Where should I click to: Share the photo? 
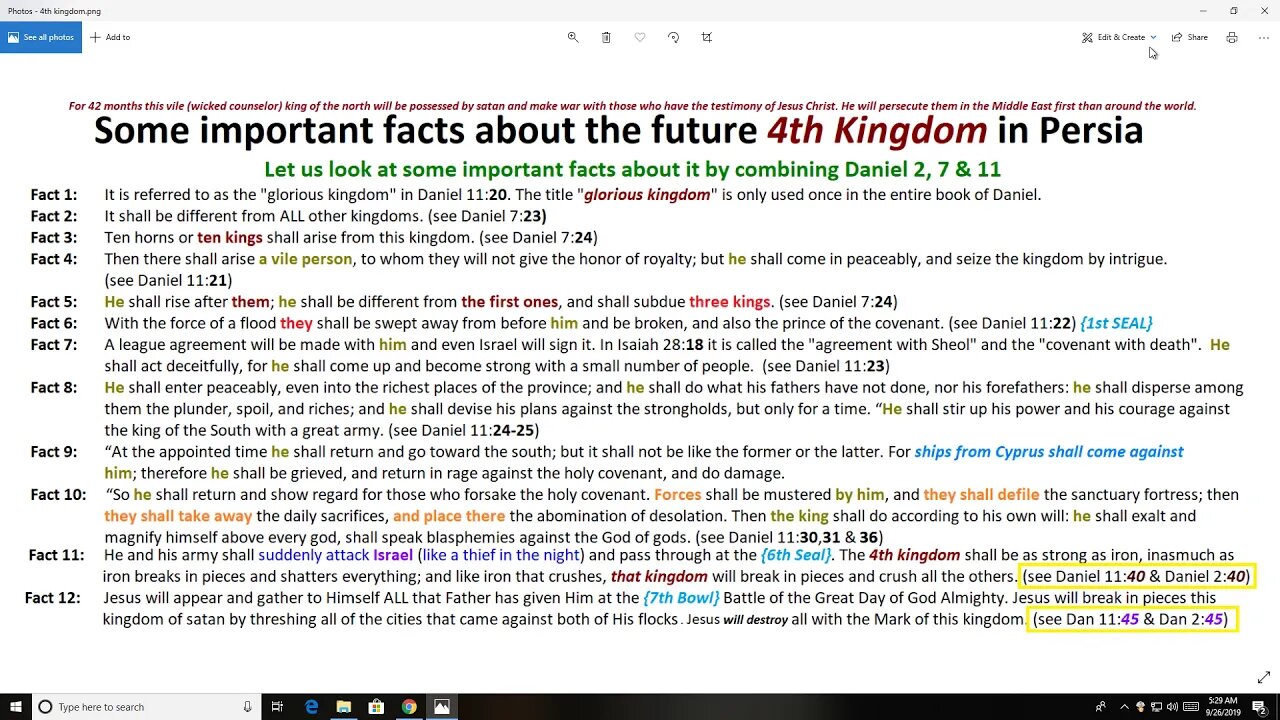point(1190,37)
